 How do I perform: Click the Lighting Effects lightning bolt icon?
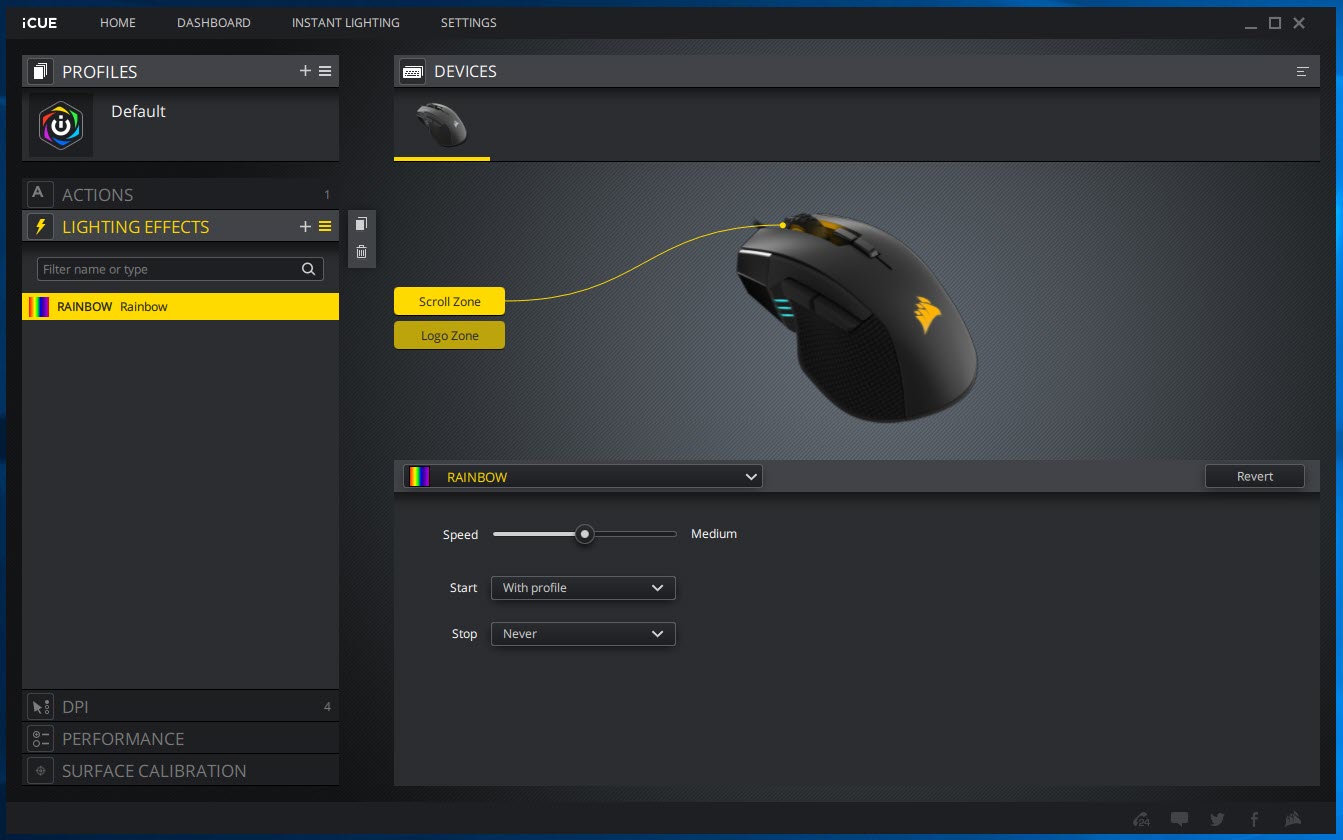(x=40, y=227)
